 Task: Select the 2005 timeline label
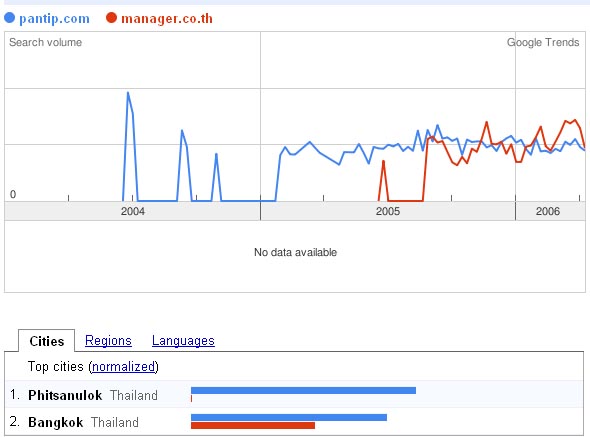pos(388,211)
